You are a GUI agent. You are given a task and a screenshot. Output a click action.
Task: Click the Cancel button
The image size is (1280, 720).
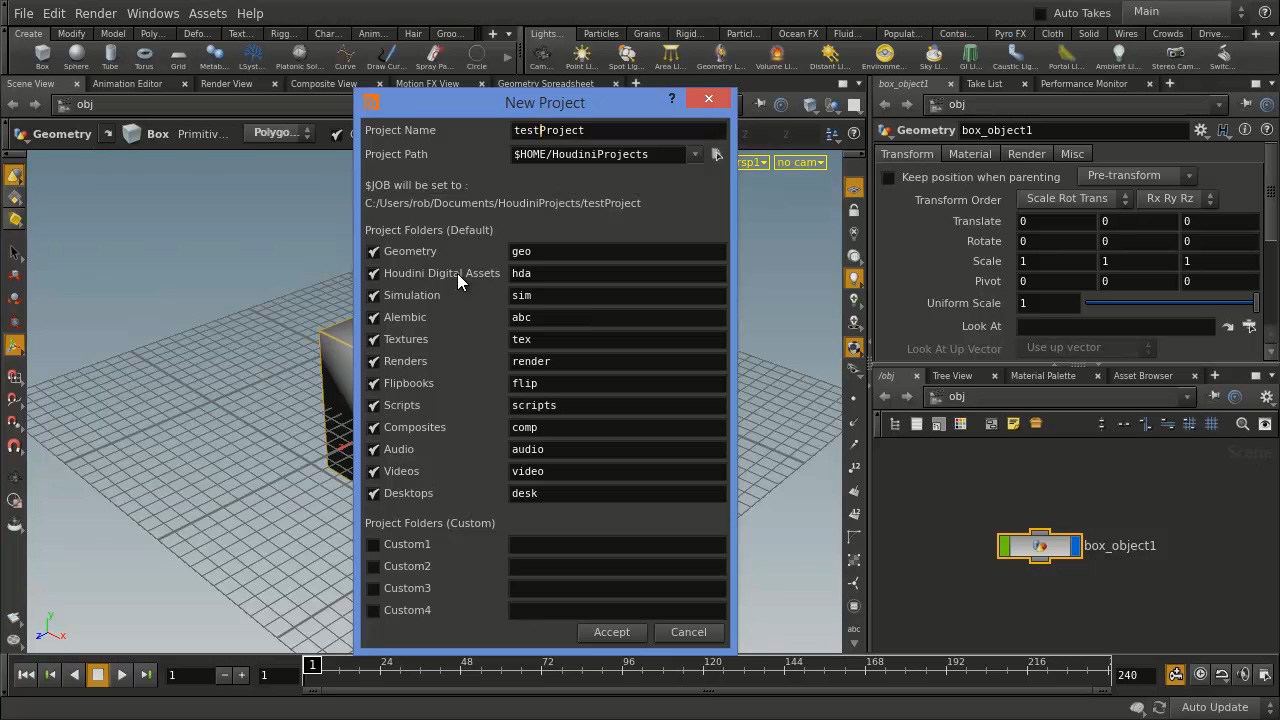[x=688, y=631]
